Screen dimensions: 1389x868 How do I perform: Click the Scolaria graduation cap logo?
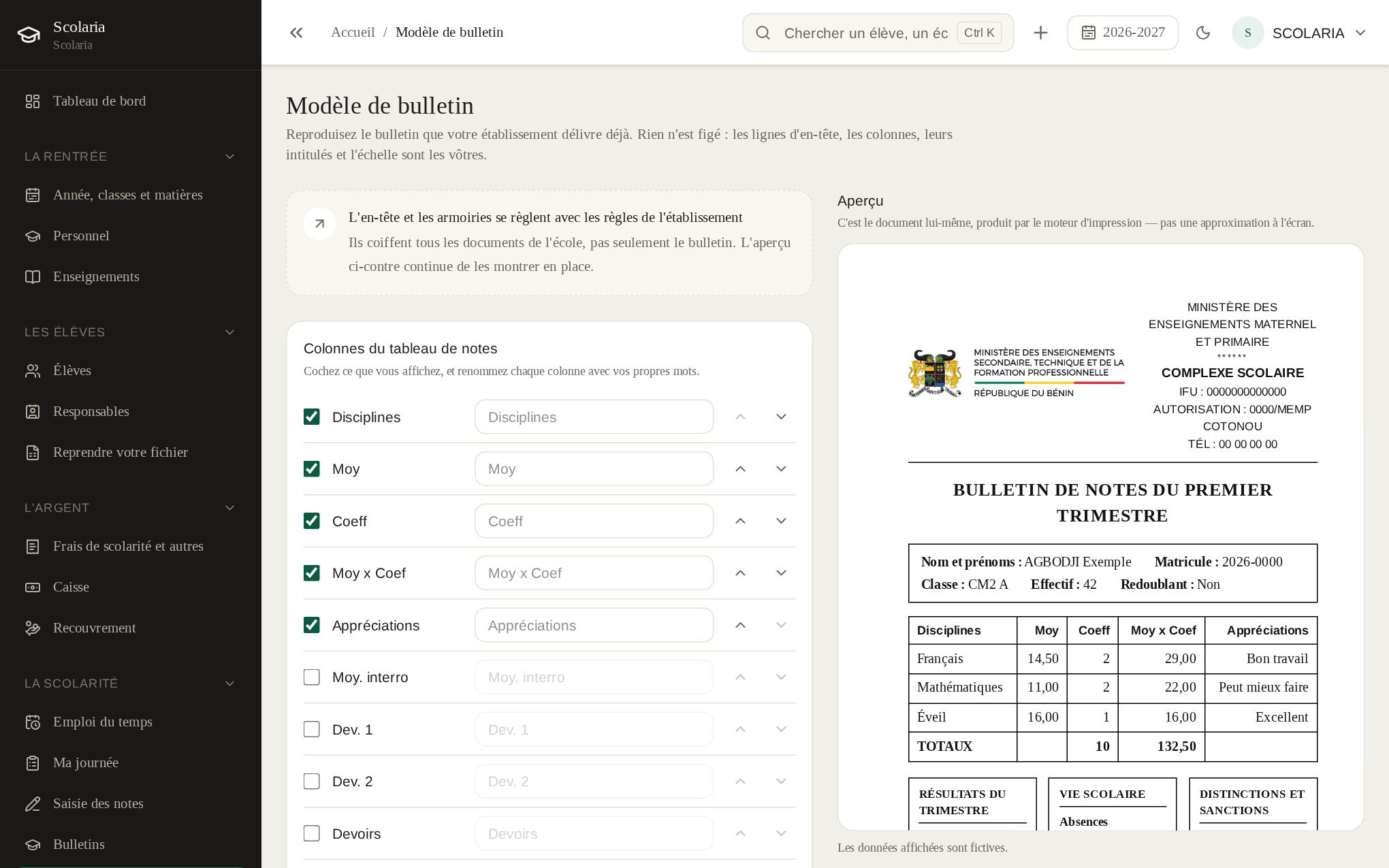(29, 35)
